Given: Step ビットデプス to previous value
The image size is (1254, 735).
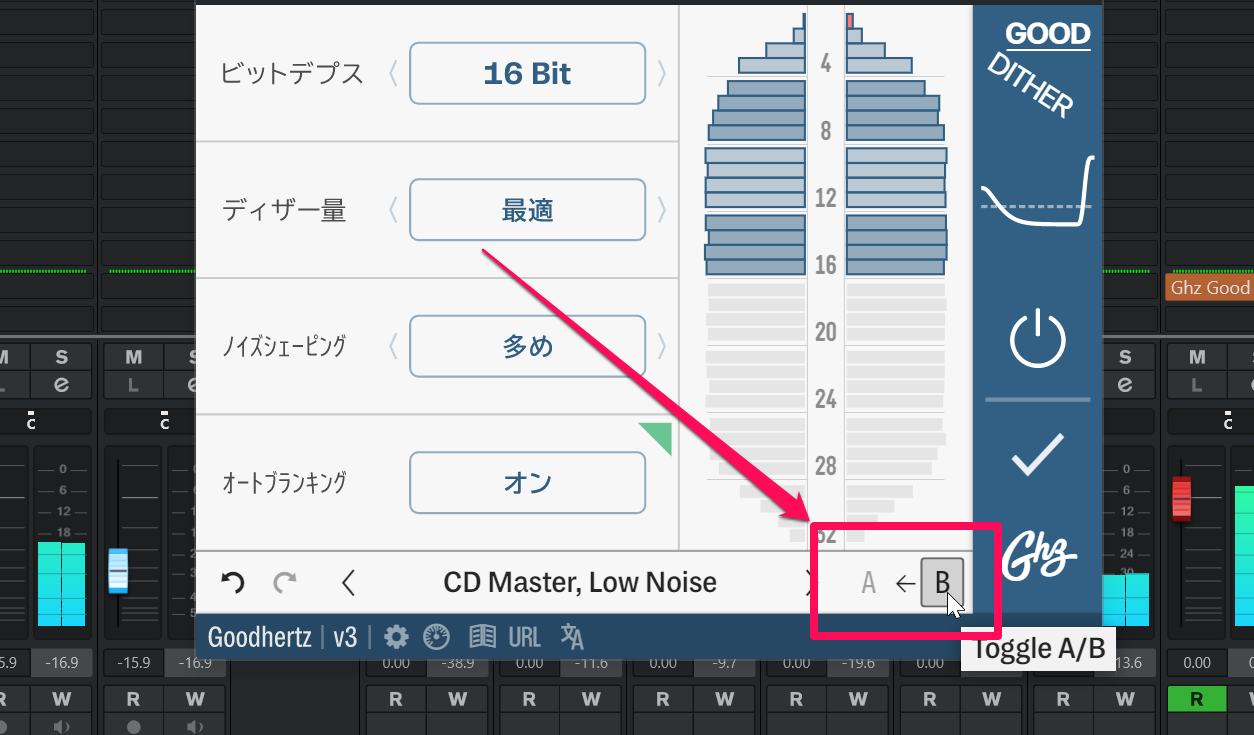Looking at the screenshot, I should 393,74.
